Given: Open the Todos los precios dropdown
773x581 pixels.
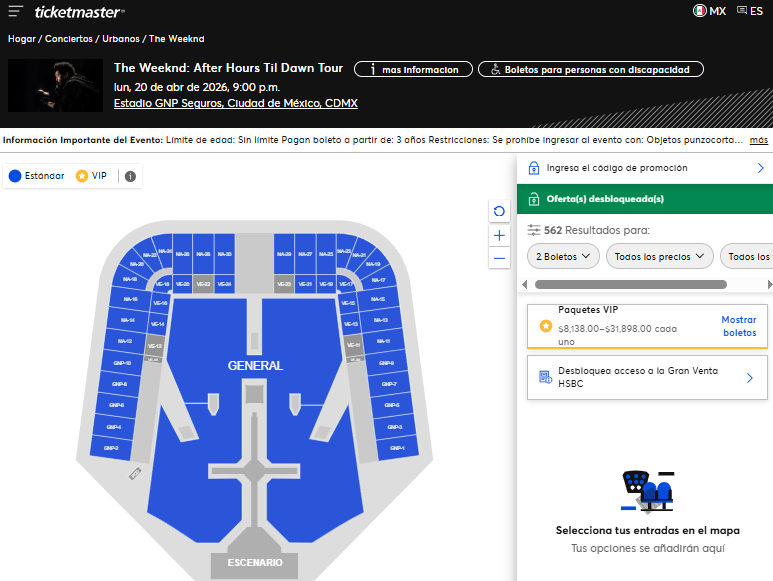Looking at the screenshot, I should point(660,256).
